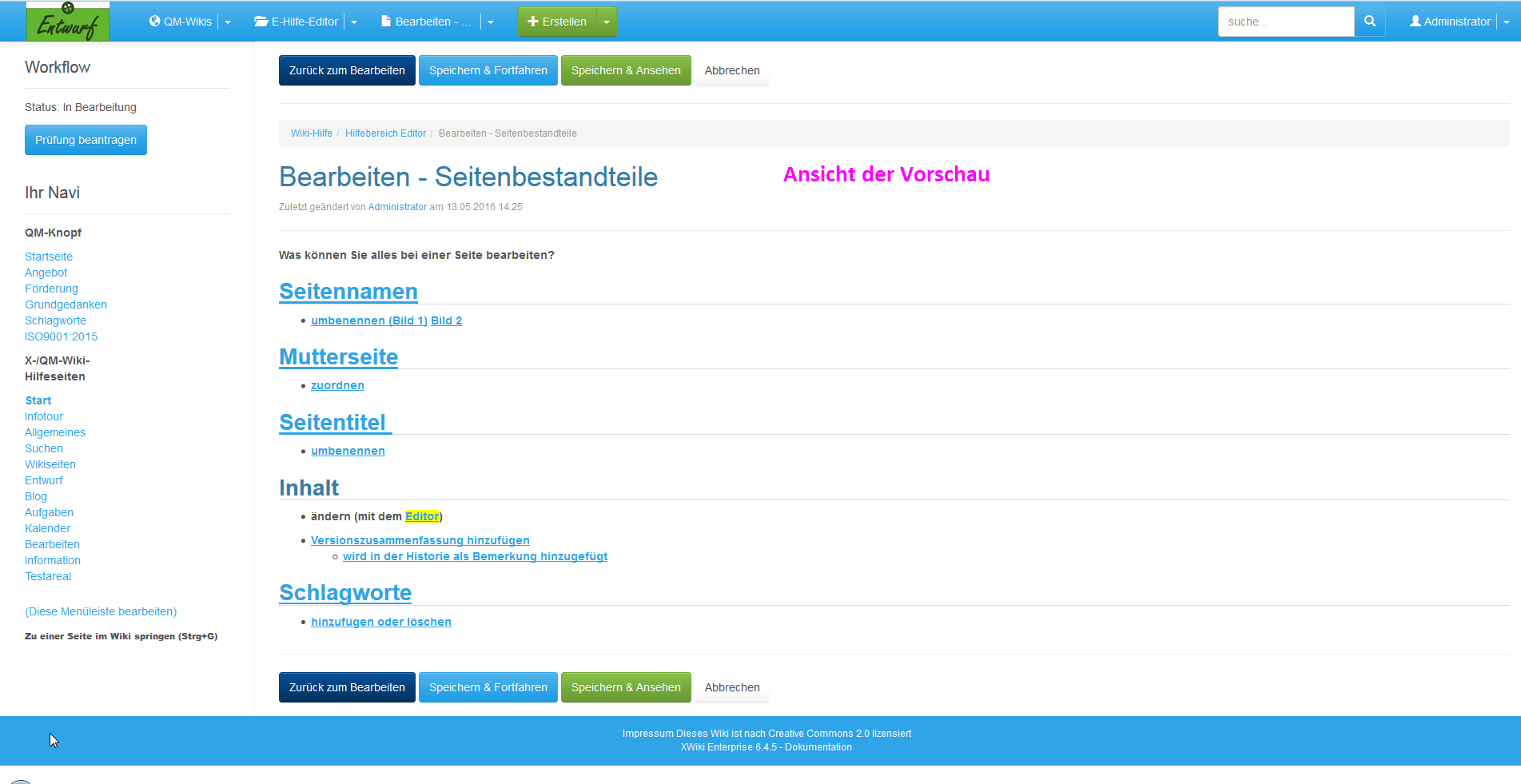Focus the suche search input field
The height and width of the screenshot is (784, 1521).
click(x=1285, y=22)
